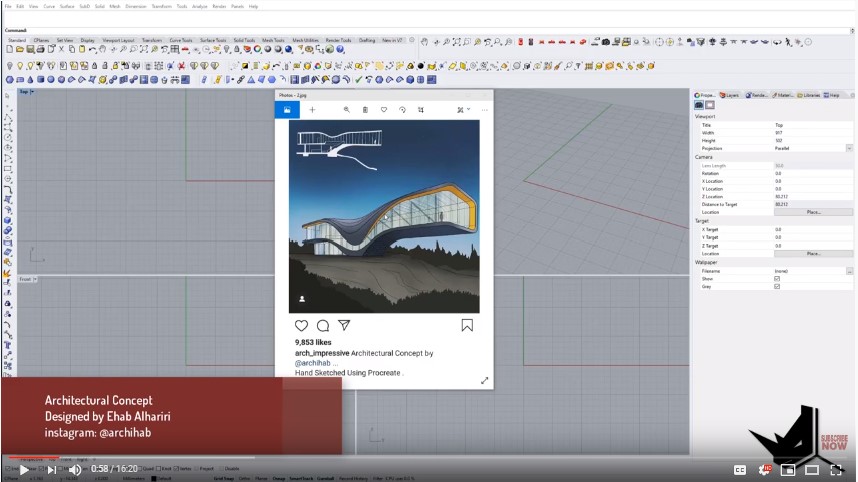Image resolution: width=858 pixels, height=482 pixels.
Task: Pan hand icon in Standard toolbar
Action: 102,49
